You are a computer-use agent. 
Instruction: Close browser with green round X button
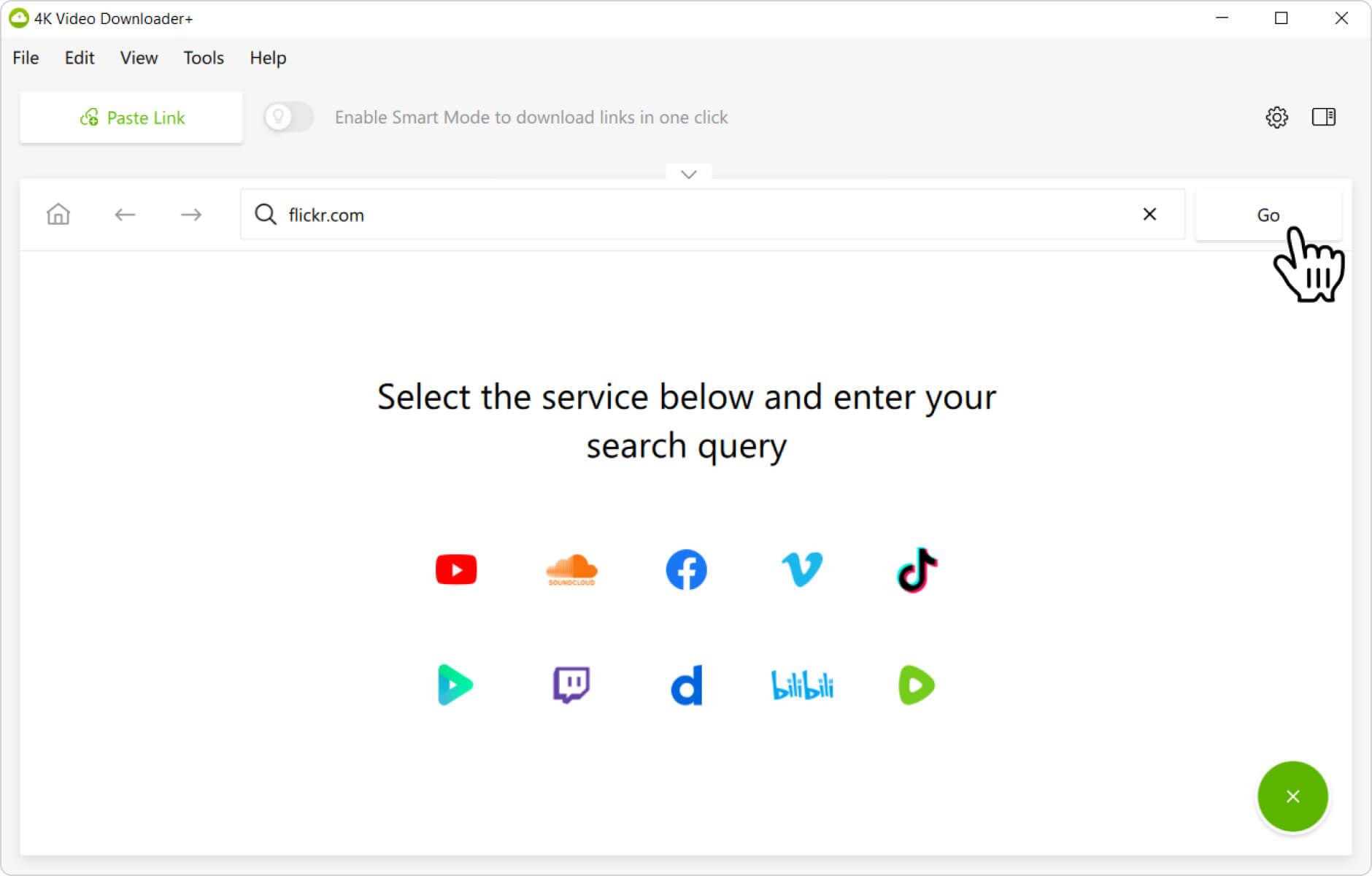1292,796
